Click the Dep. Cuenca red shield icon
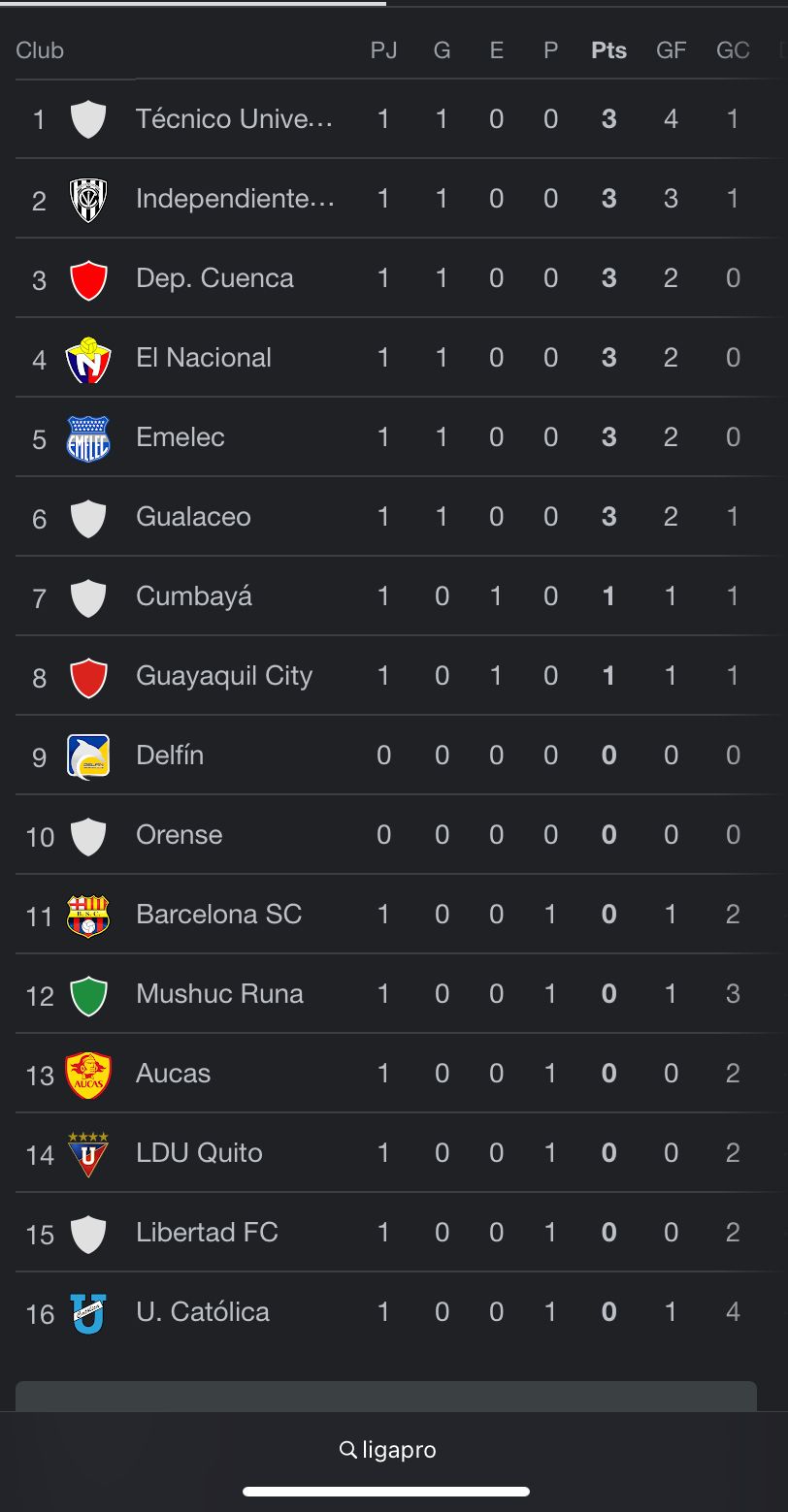 pos(88,279)
